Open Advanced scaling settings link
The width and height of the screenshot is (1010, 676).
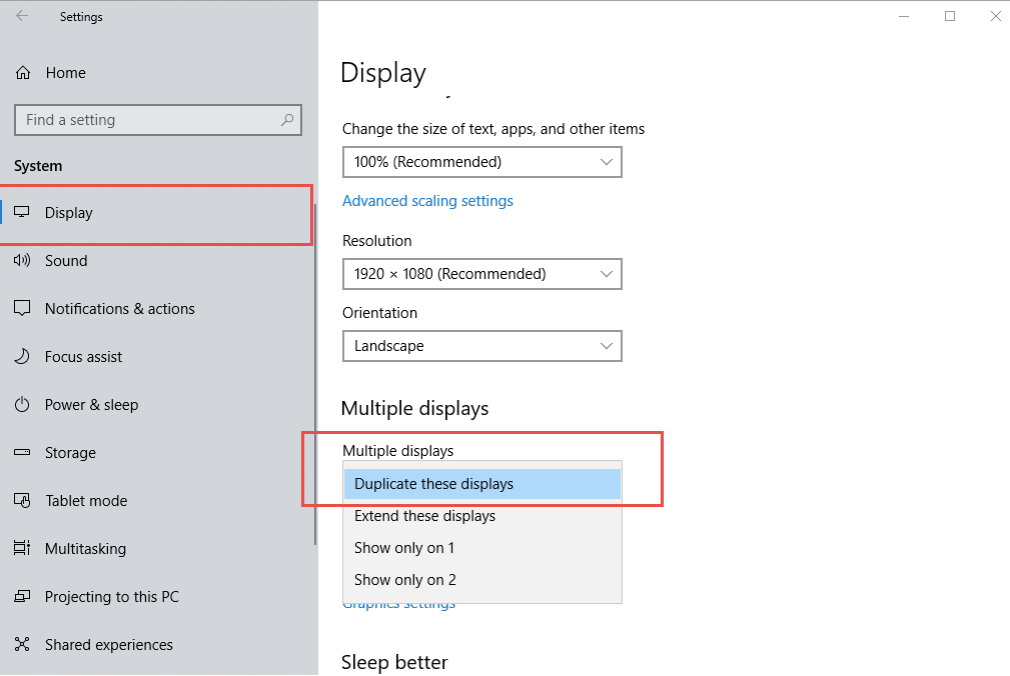(x=428, y=201)
